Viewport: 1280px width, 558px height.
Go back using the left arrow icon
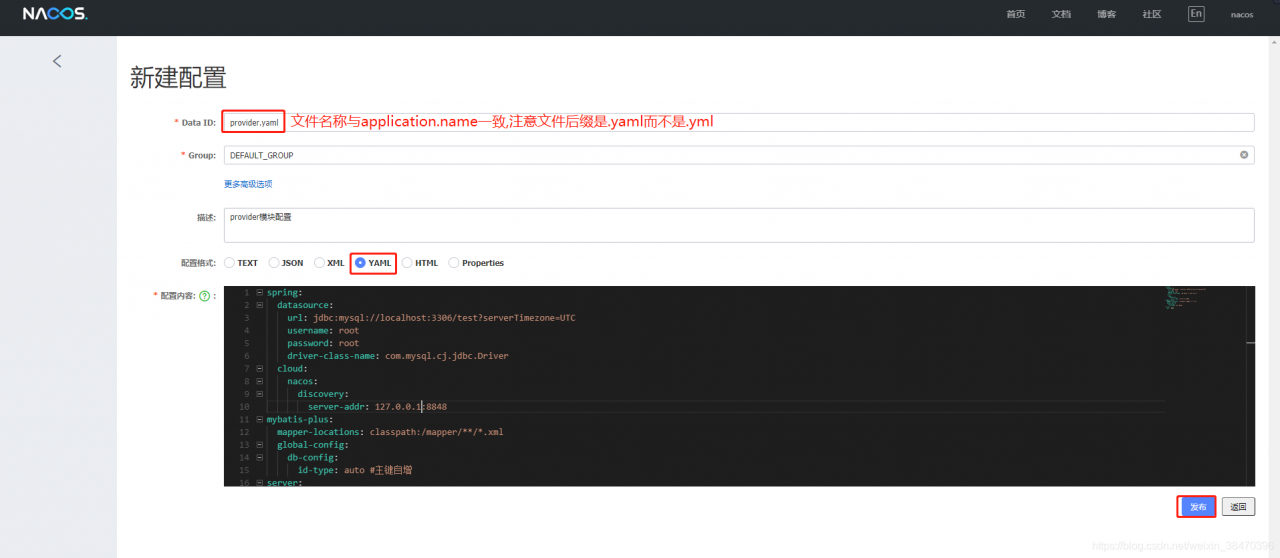coord(57,61)
